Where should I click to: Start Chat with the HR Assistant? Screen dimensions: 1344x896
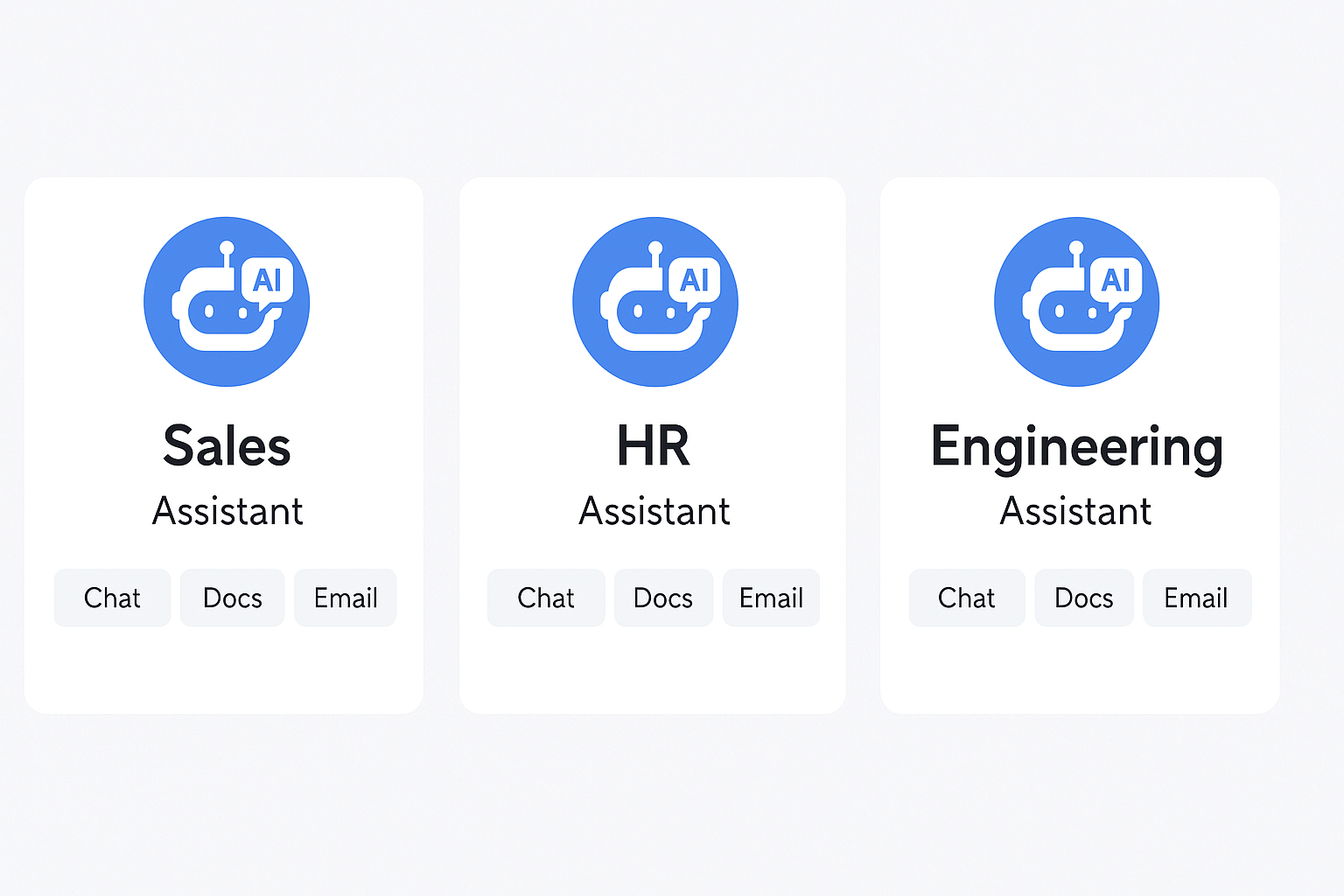coord(546,598)
